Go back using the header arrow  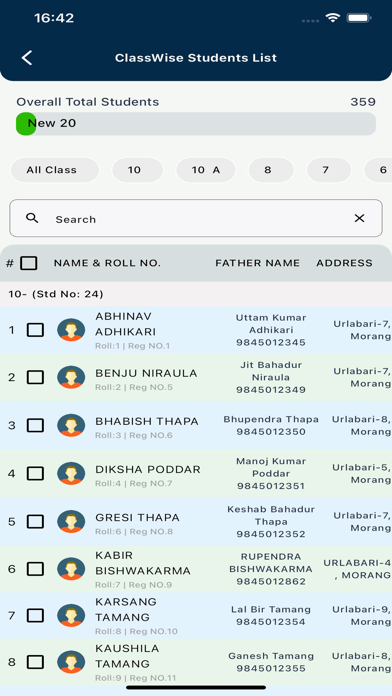(27, 58)
